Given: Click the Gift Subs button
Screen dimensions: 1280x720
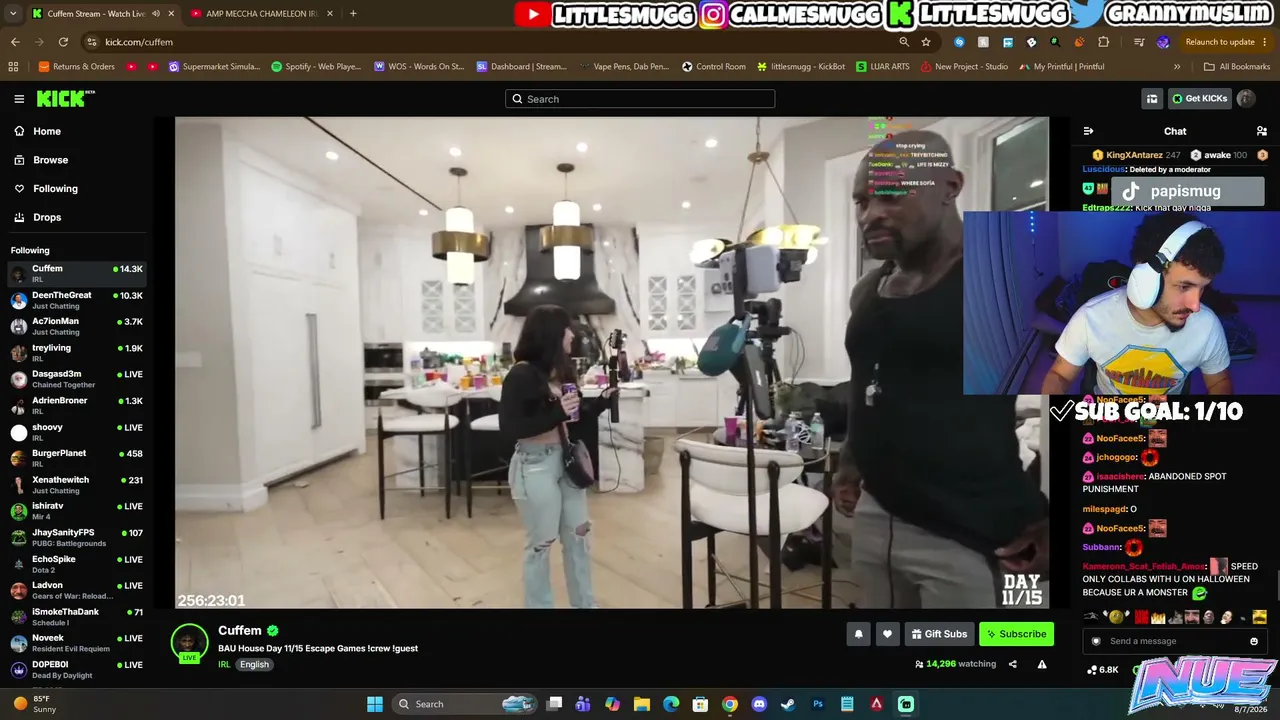Looking at the screenshot, I should coord(939,634).
